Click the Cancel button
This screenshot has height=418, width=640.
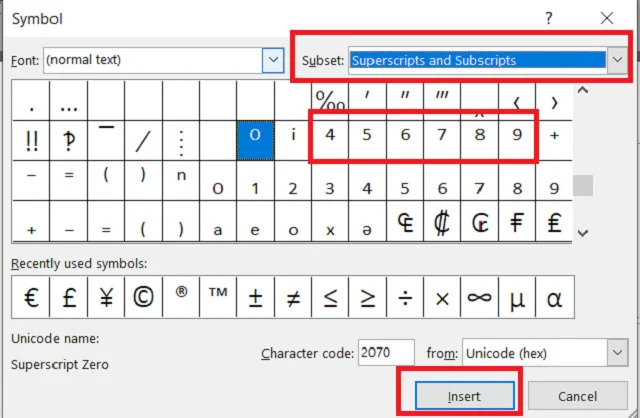578,396
